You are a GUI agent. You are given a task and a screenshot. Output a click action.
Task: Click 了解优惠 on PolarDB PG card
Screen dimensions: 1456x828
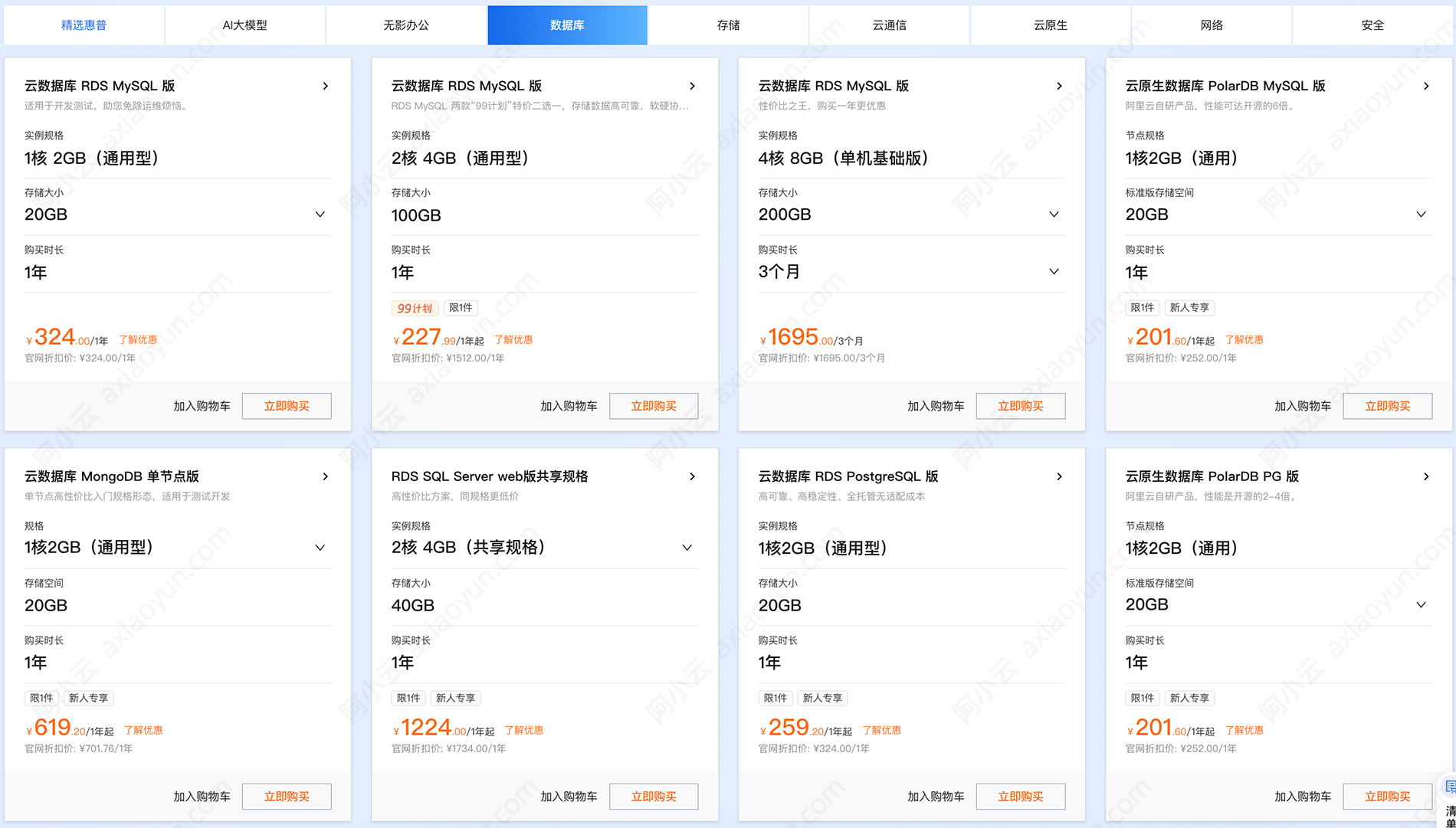(1244, 731)
